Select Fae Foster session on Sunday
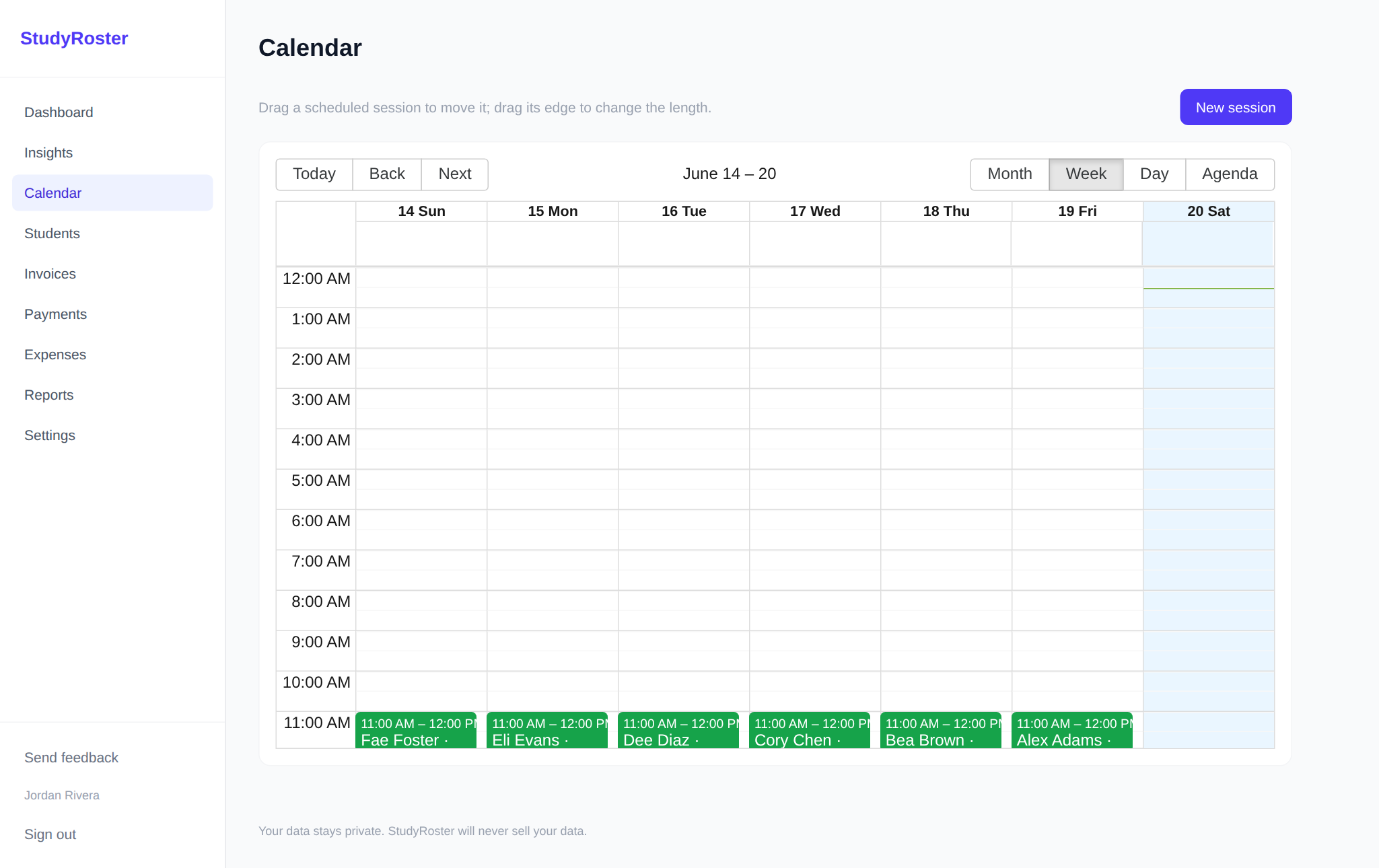The width and height of the screenshot is (1379, 868). click(416, 731)
